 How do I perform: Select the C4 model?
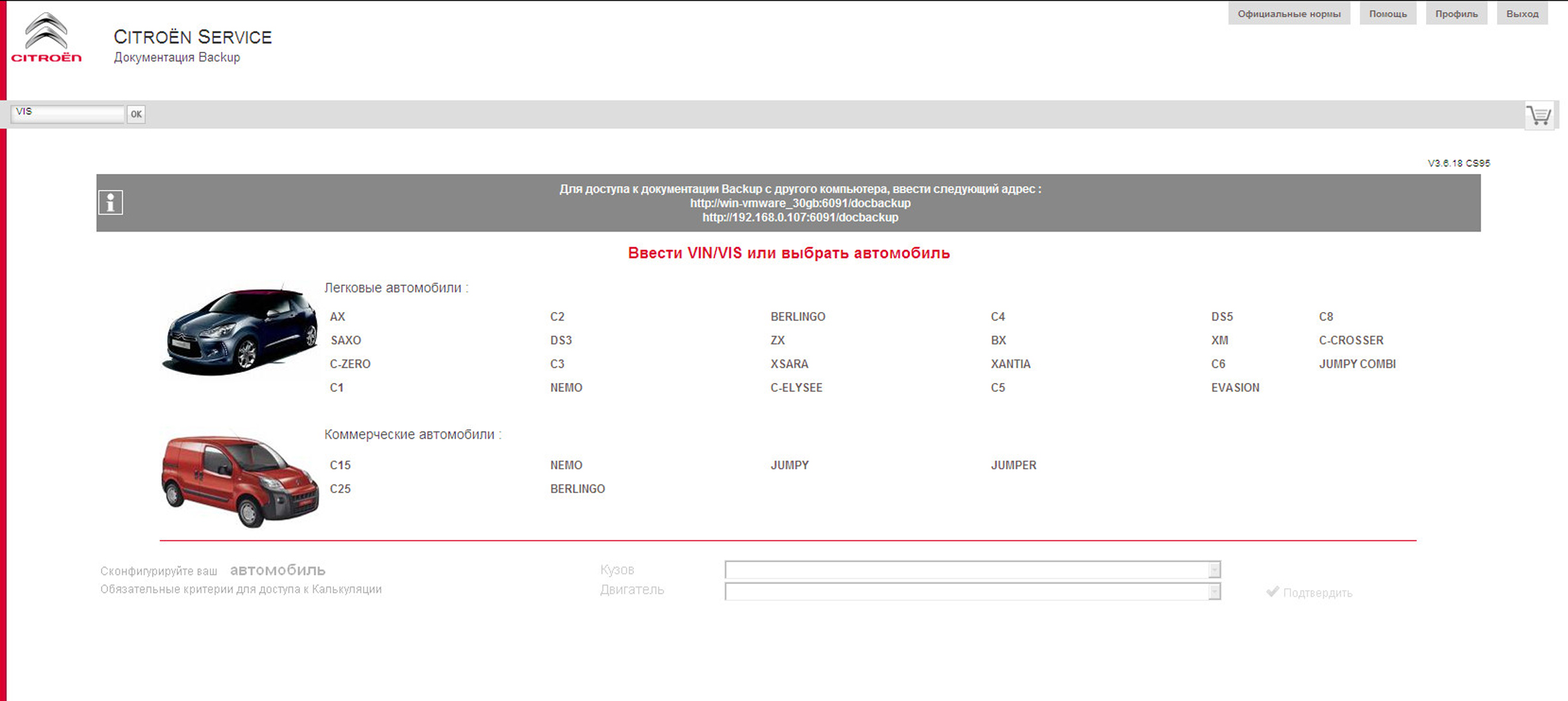pyautogui.click(x=998, y=317)
